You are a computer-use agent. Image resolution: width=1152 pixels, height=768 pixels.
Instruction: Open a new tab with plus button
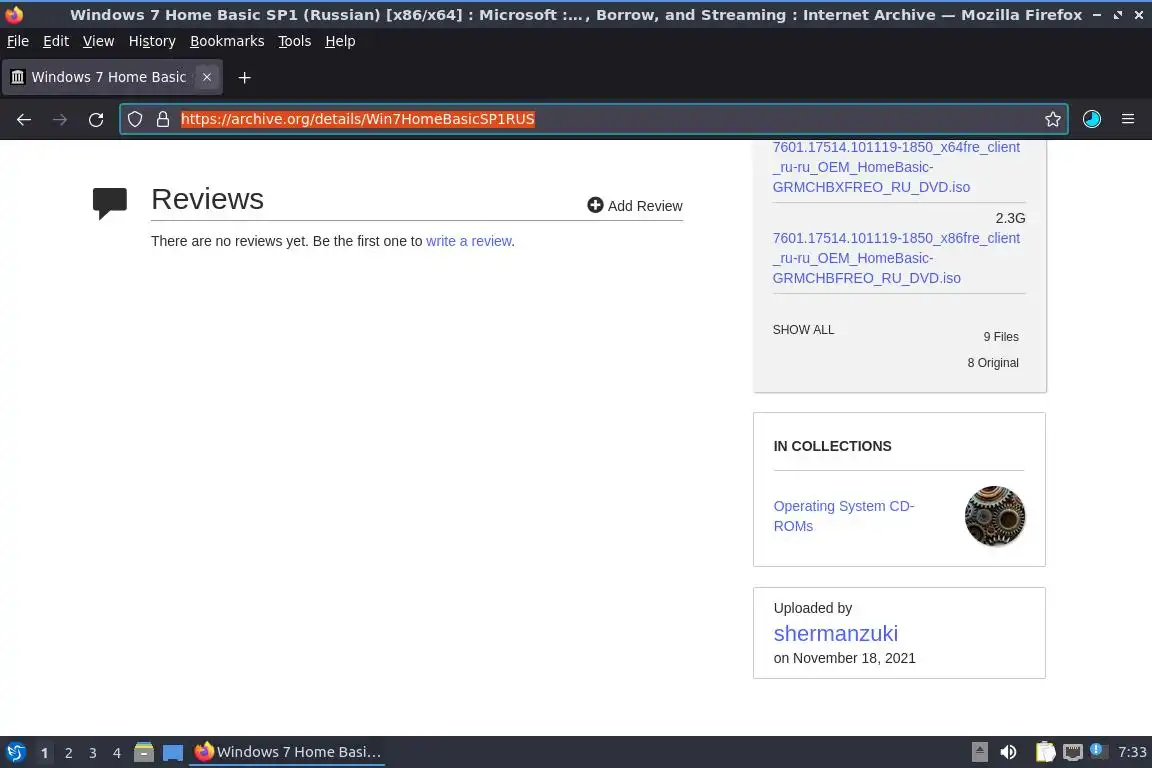click(x=244, y=77)
